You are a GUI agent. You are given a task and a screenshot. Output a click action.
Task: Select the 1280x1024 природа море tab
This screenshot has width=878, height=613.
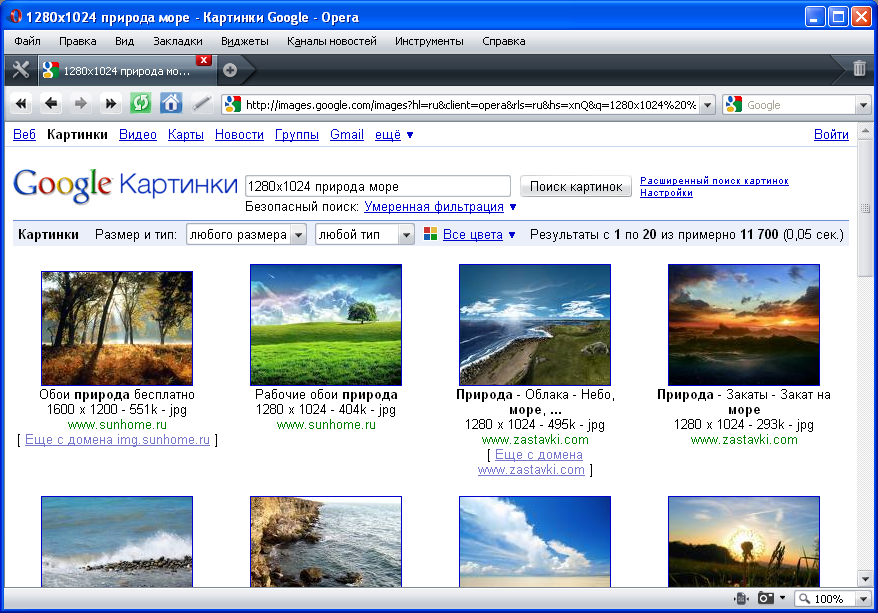click(x=126, y=71)
